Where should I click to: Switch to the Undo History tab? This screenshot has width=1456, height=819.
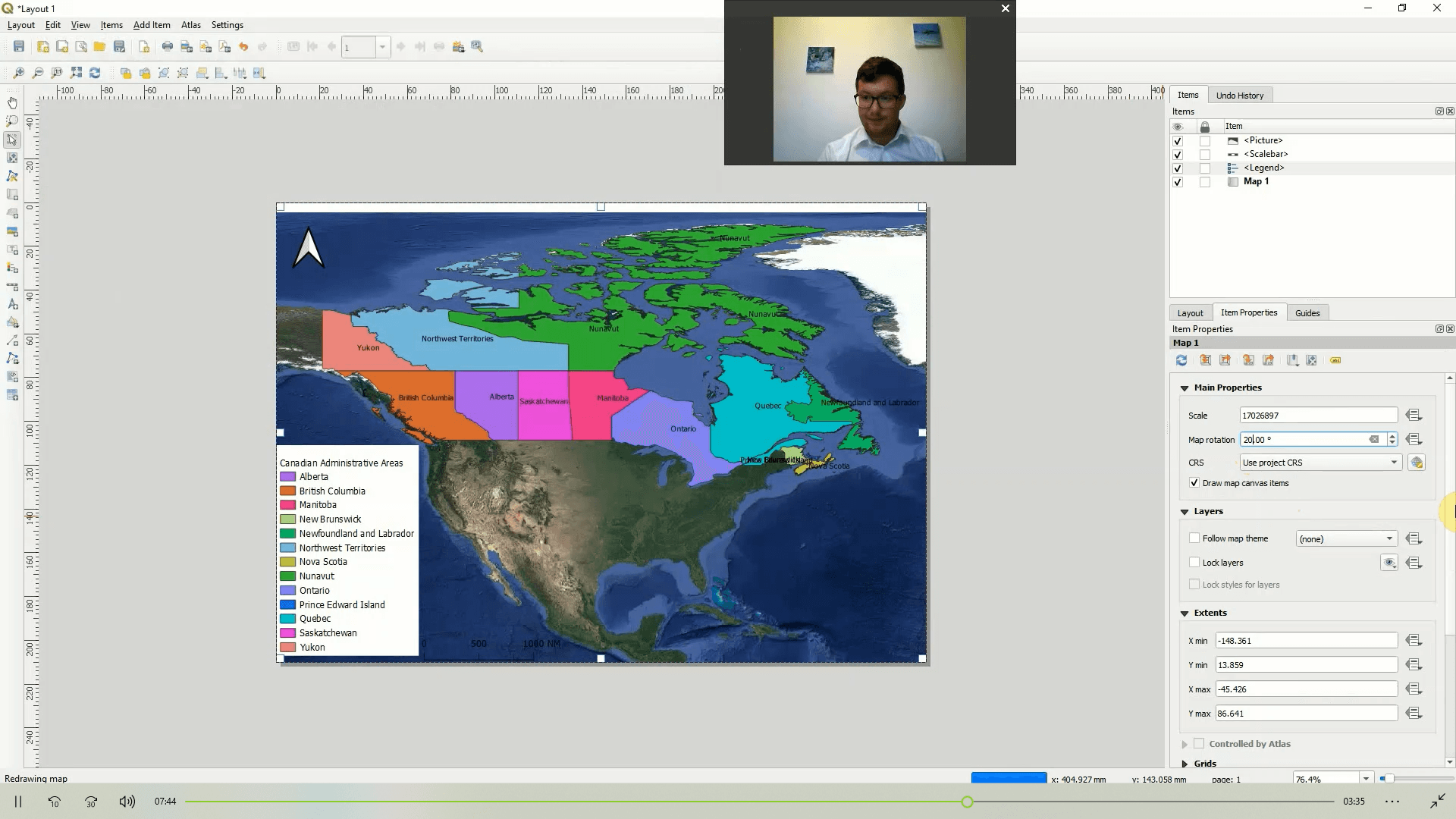coord(1240,95)
